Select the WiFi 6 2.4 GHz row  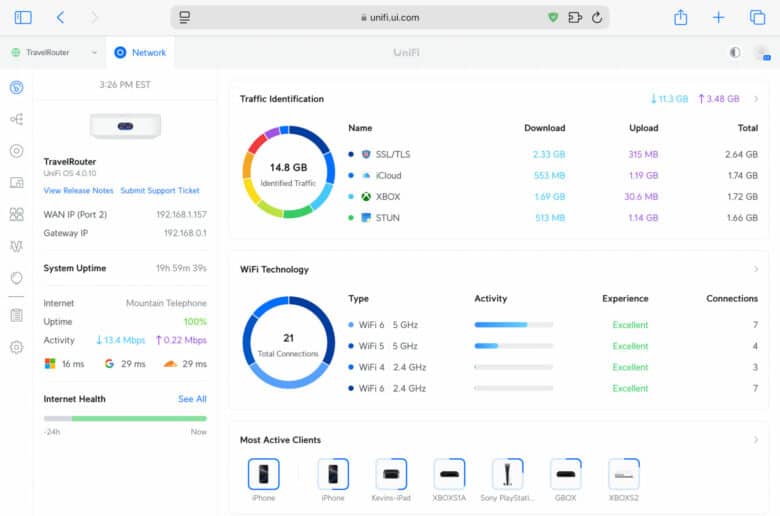tap(553, 388)
